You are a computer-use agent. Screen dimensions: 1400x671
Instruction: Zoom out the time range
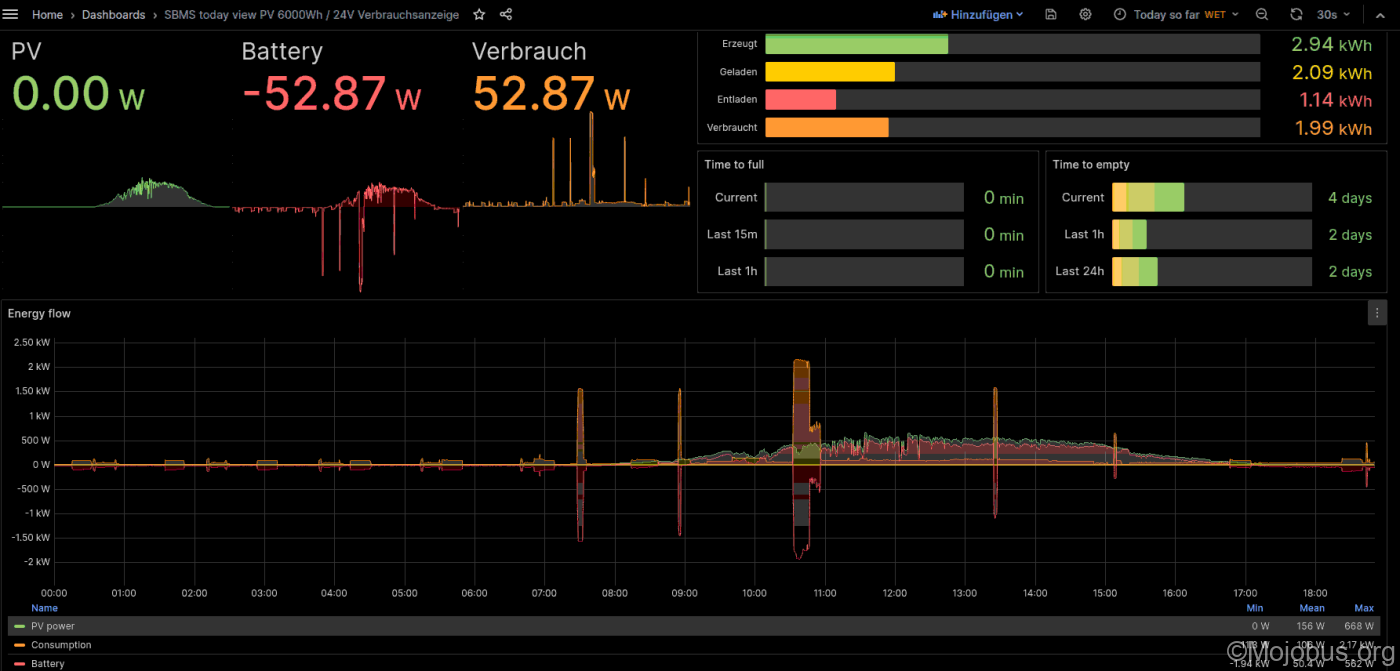[x=1262, y=15]
